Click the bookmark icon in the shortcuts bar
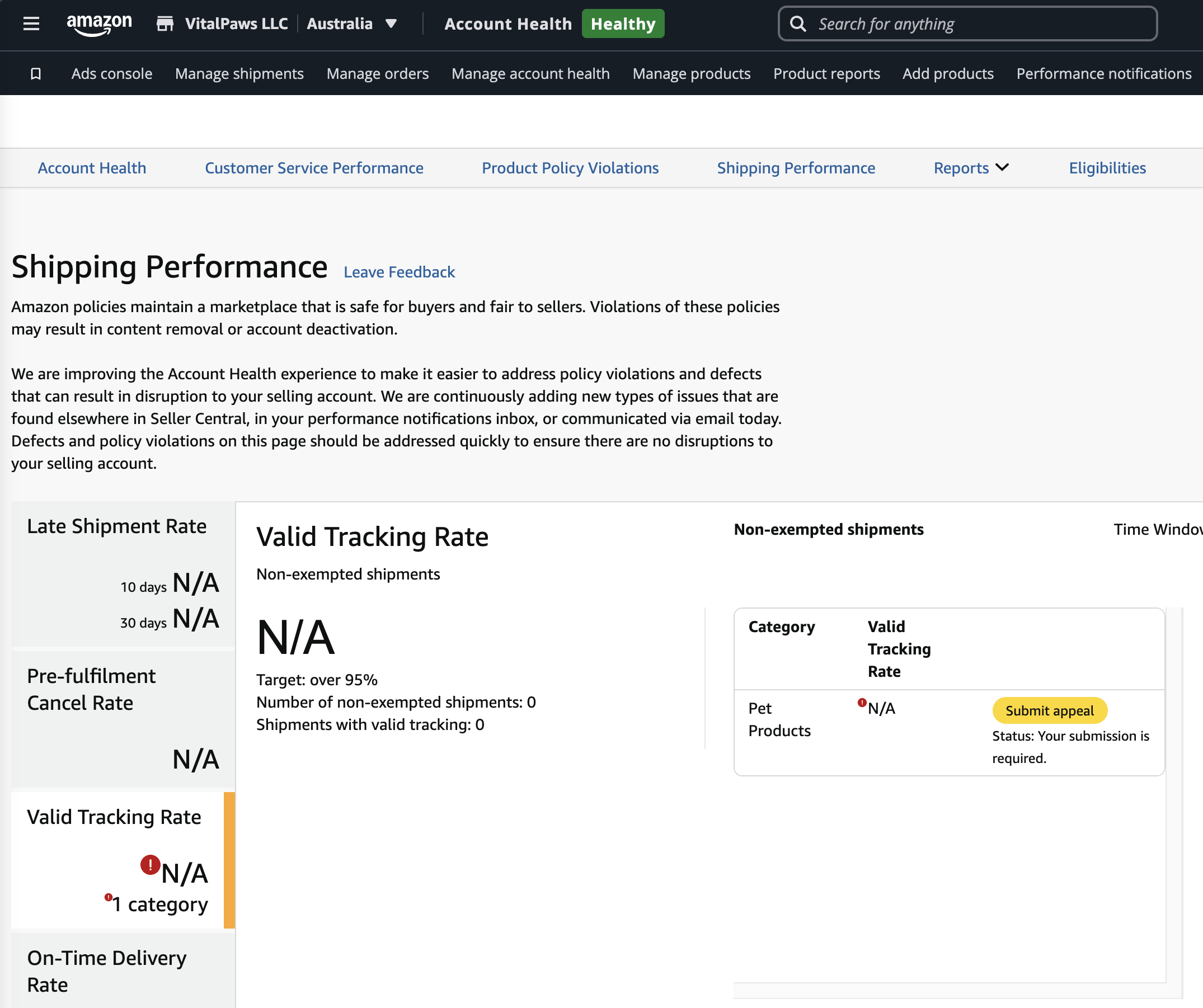Image resolution: width=1203 pixels, height=1008 pixels. [35, 74]
